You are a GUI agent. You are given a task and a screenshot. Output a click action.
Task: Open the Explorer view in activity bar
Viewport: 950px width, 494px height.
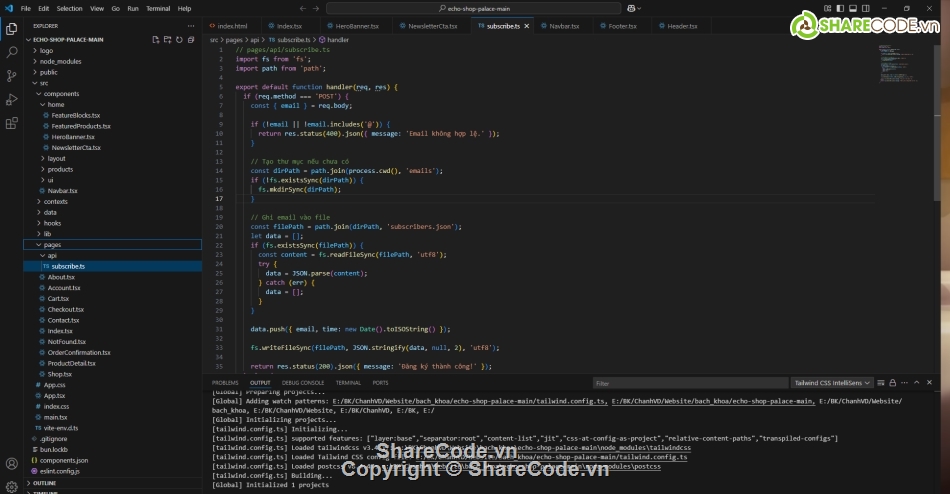tap(12, 28)
